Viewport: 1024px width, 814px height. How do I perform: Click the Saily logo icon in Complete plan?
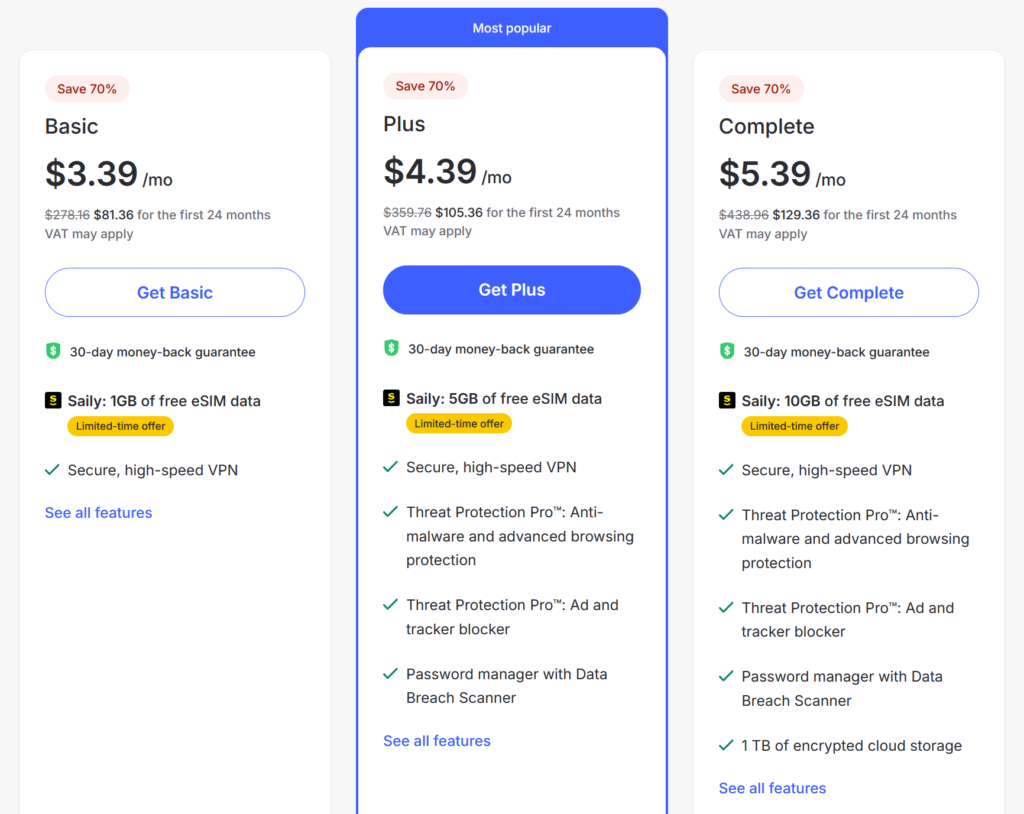tap(727, 400)
